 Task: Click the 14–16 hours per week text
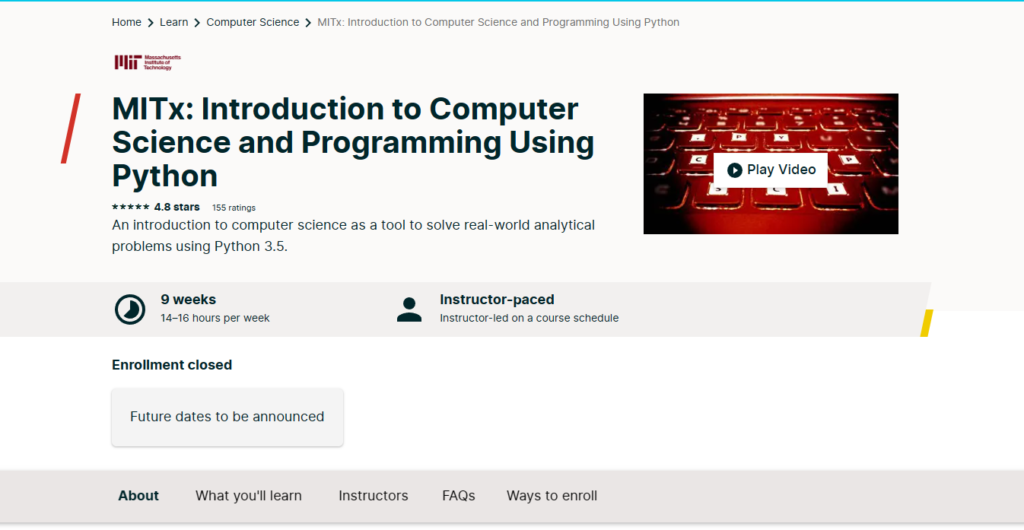(x=215, y=319)
